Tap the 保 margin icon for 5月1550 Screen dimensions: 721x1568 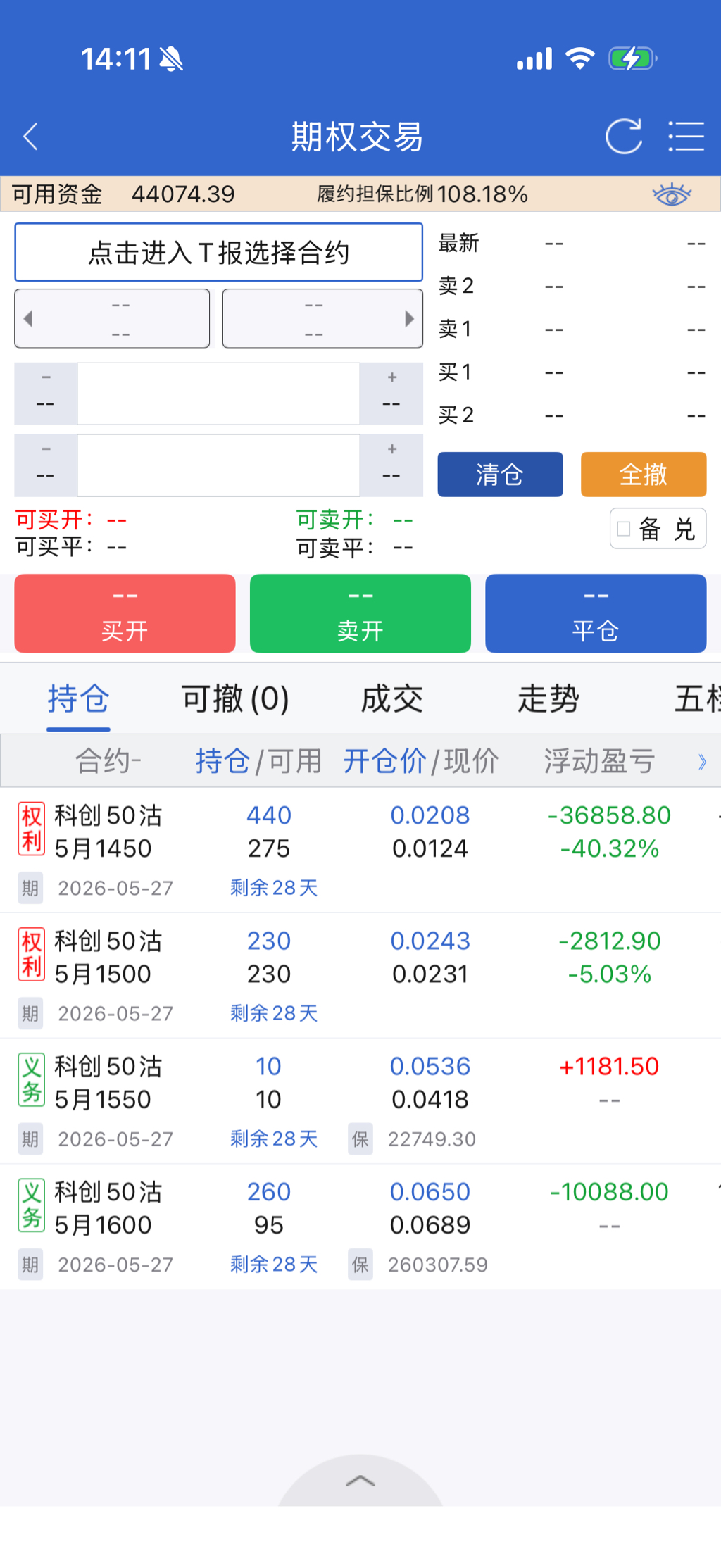pyautogui.click(x=360, y=1139)
